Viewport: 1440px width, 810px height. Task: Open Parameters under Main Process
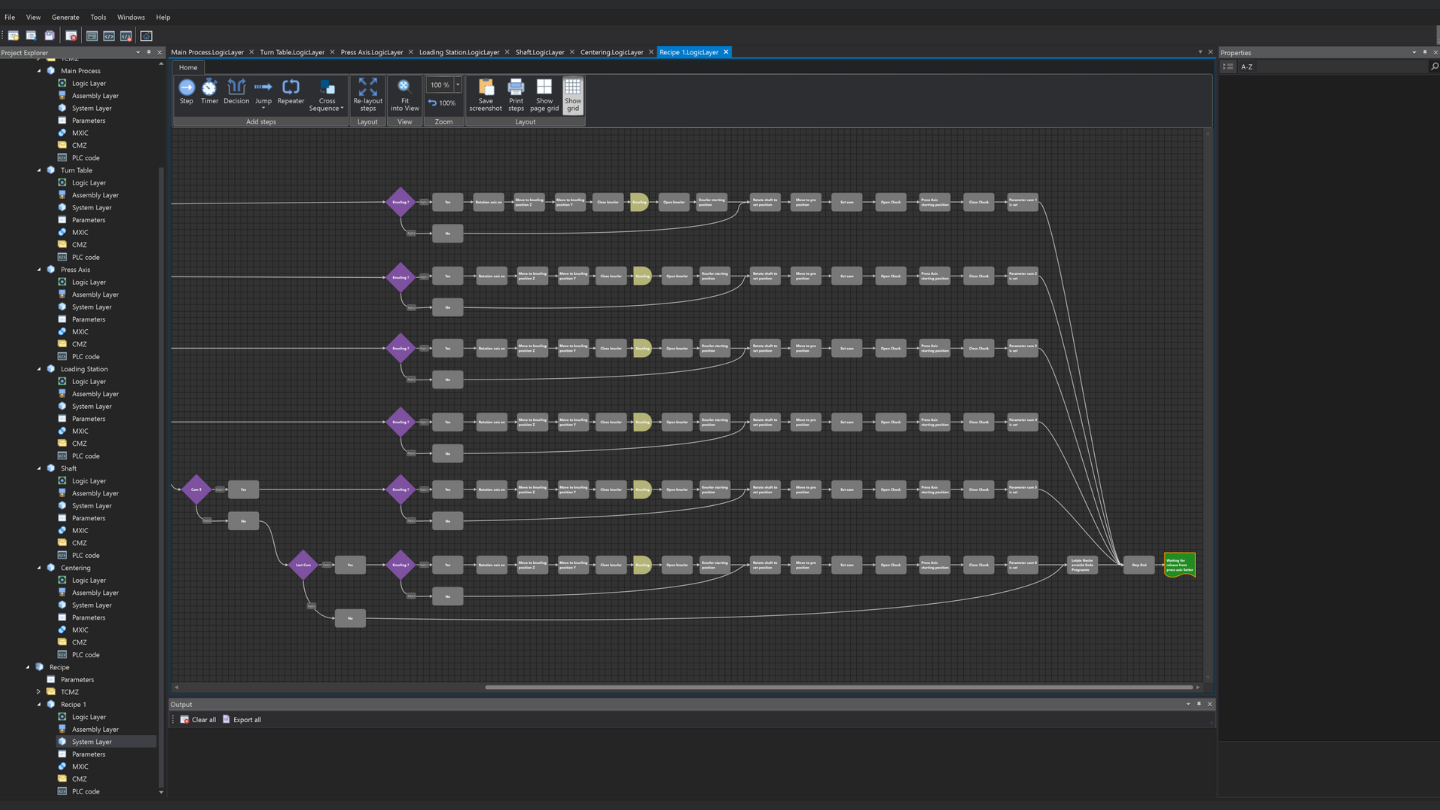coord(88,121)
